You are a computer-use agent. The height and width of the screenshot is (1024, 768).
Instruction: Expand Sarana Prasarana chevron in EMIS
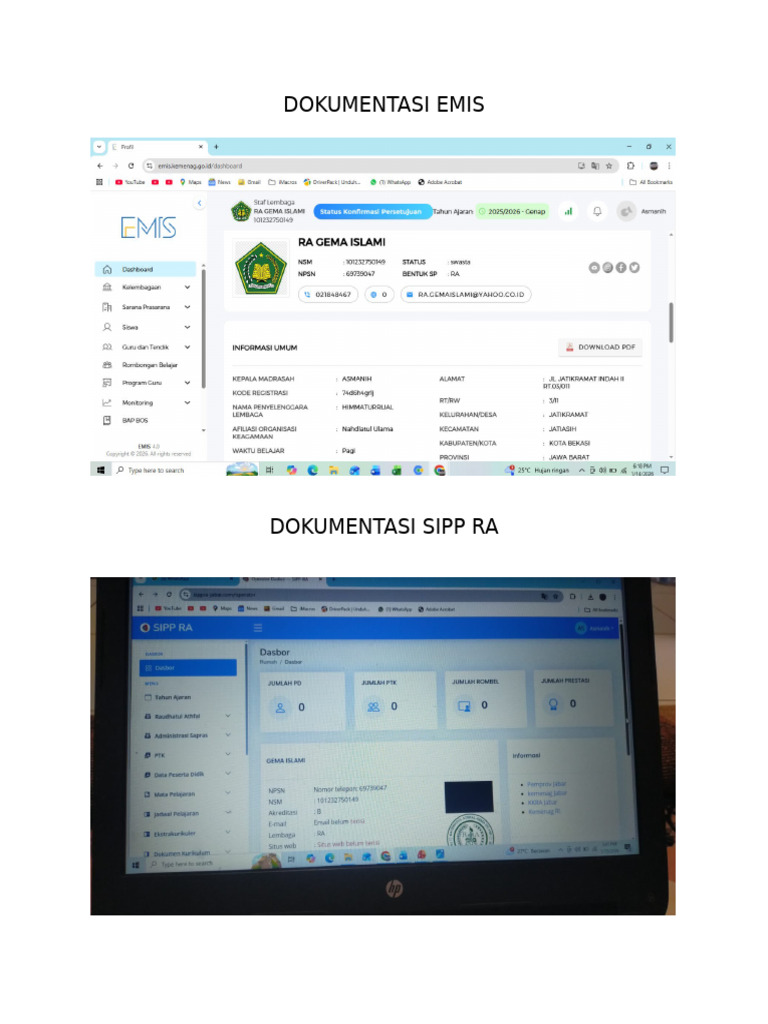[187, 307]
